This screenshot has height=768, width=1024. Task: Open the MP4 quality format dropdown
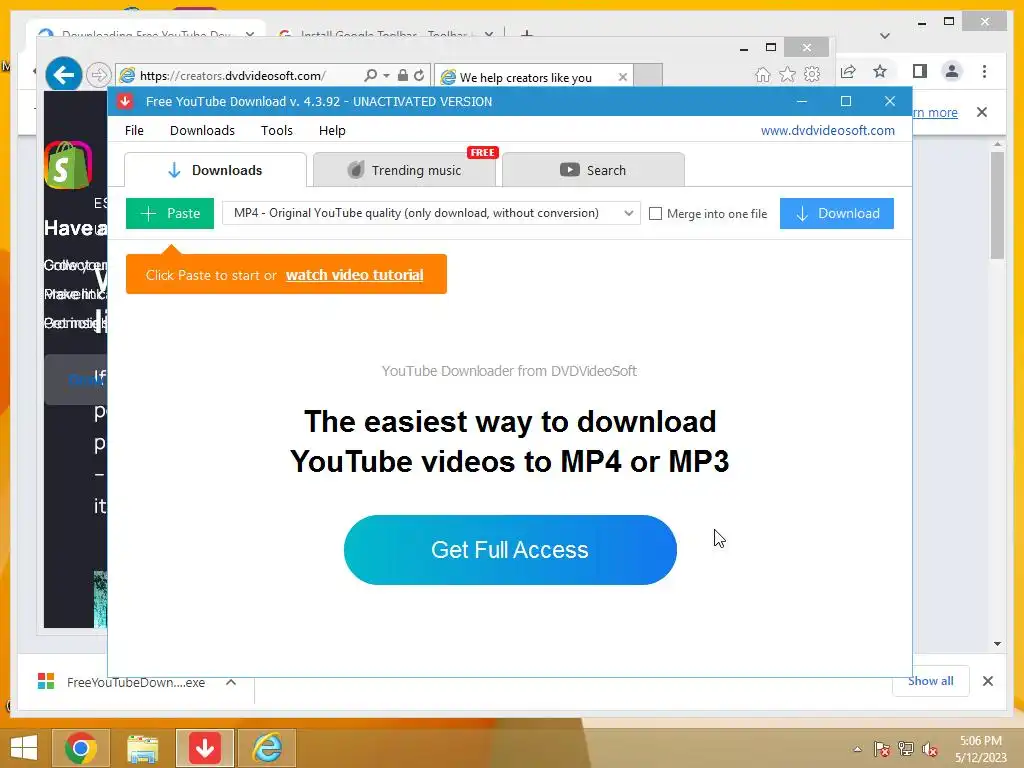coord(431,214)
